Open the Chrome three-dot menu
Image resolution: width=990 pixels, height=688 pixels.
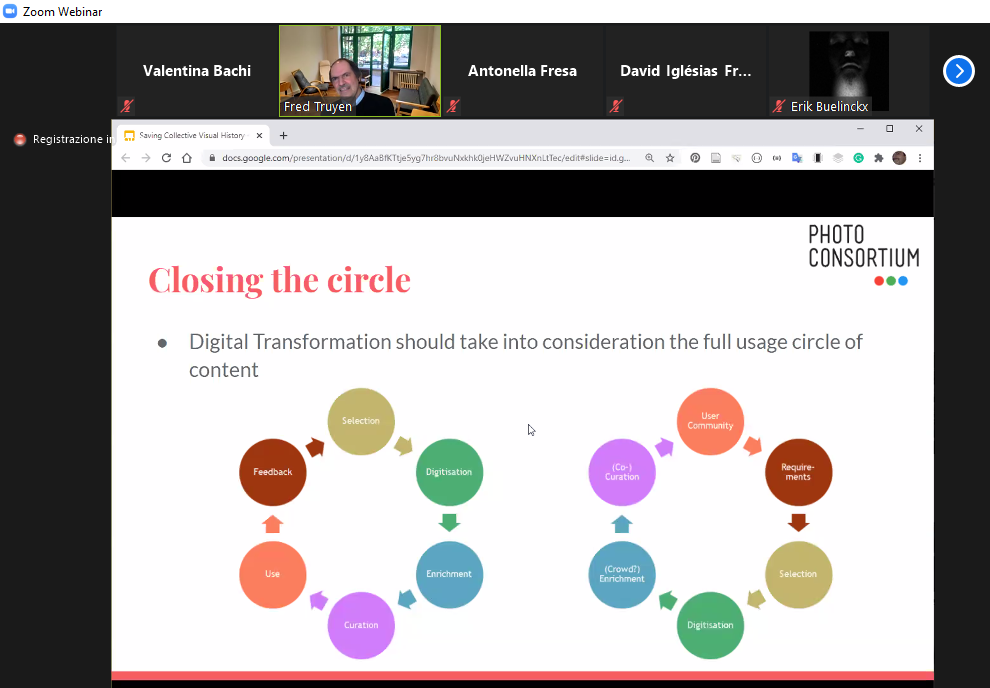920,158
